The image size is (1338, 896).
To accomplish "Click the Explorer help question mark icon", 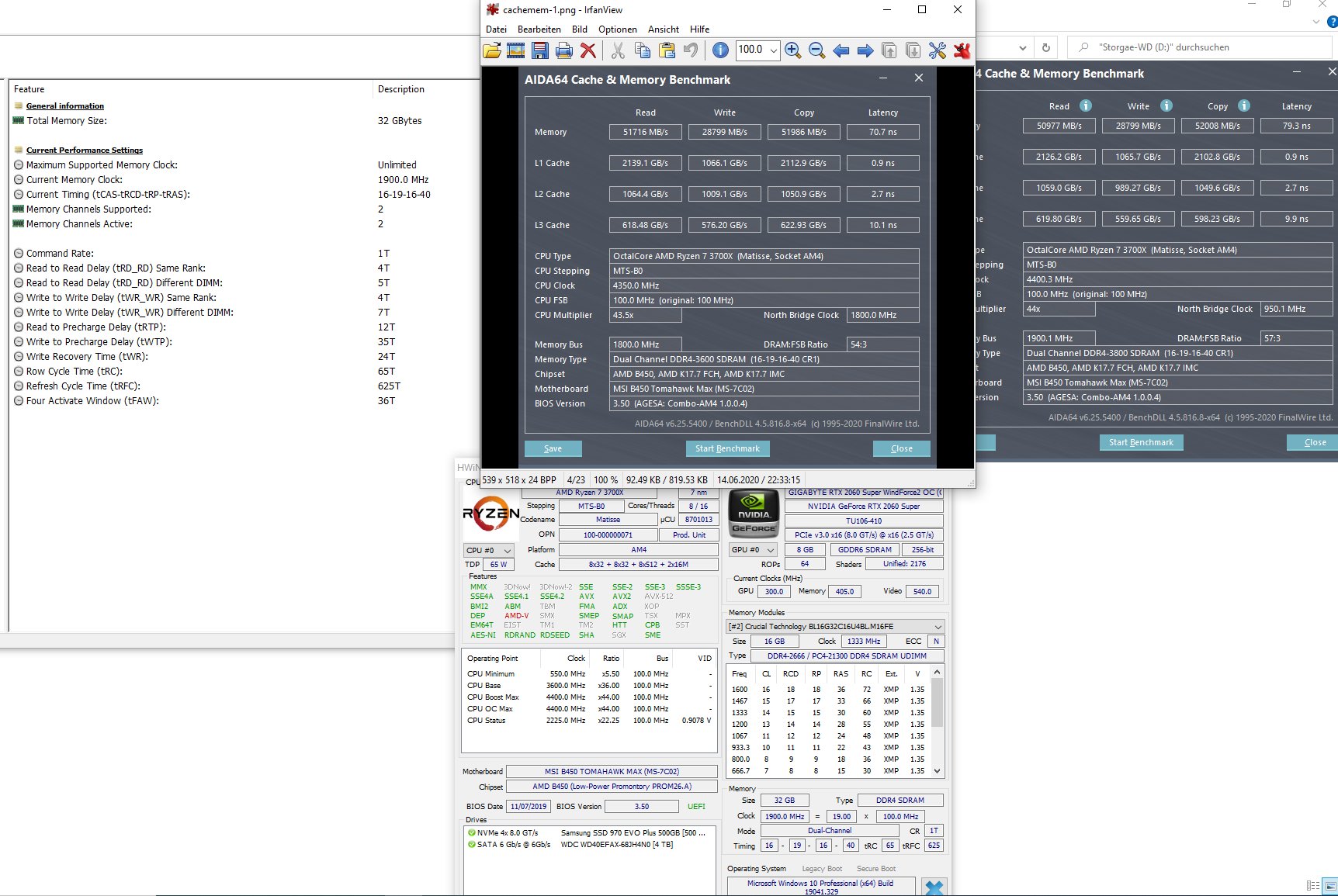I will pyautogui.click(x=1332, y=22).
